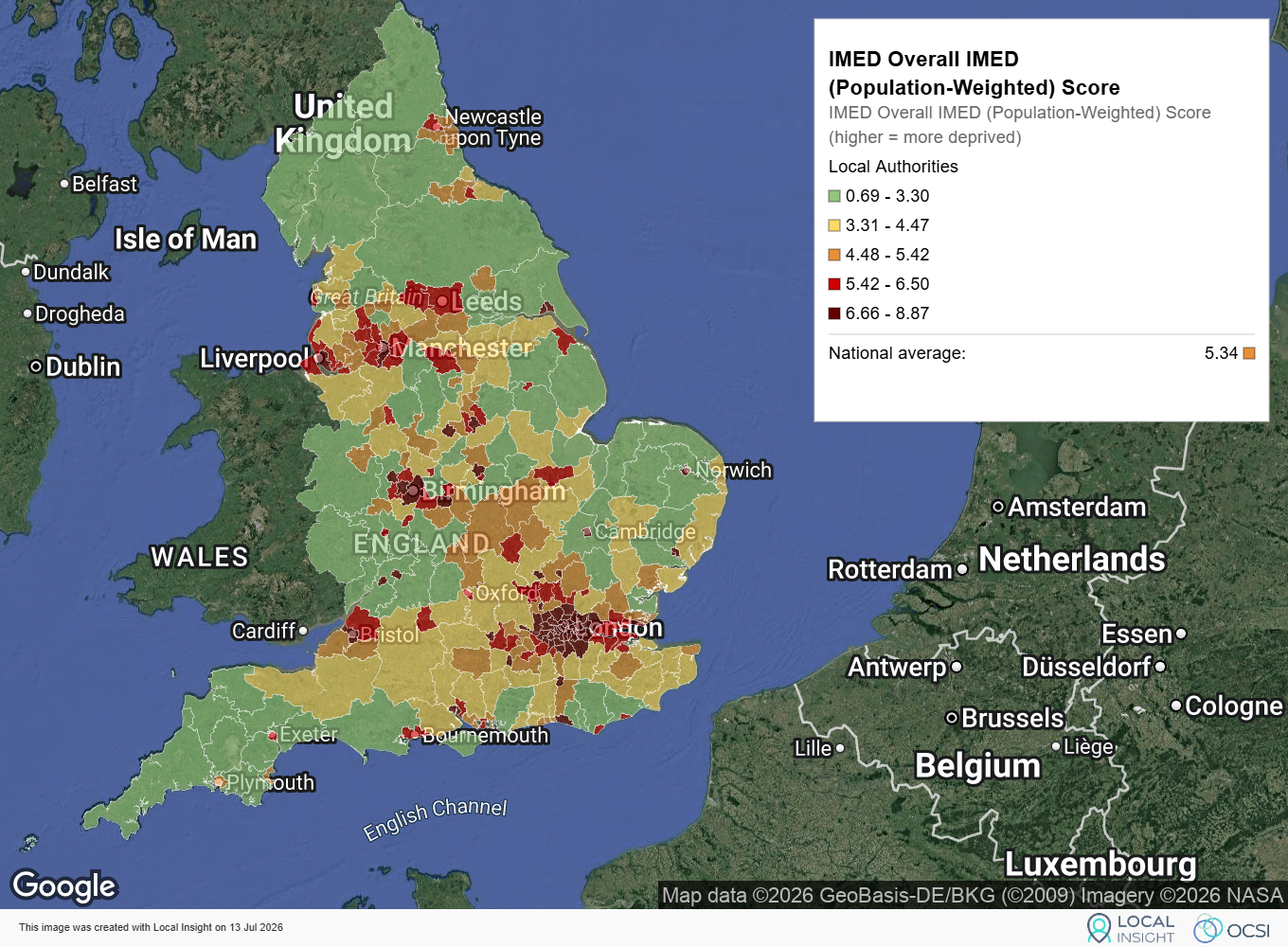Click the Leeds city marker dot
The width and height of the screenshot is (1288, 947).
pos(442,301)
